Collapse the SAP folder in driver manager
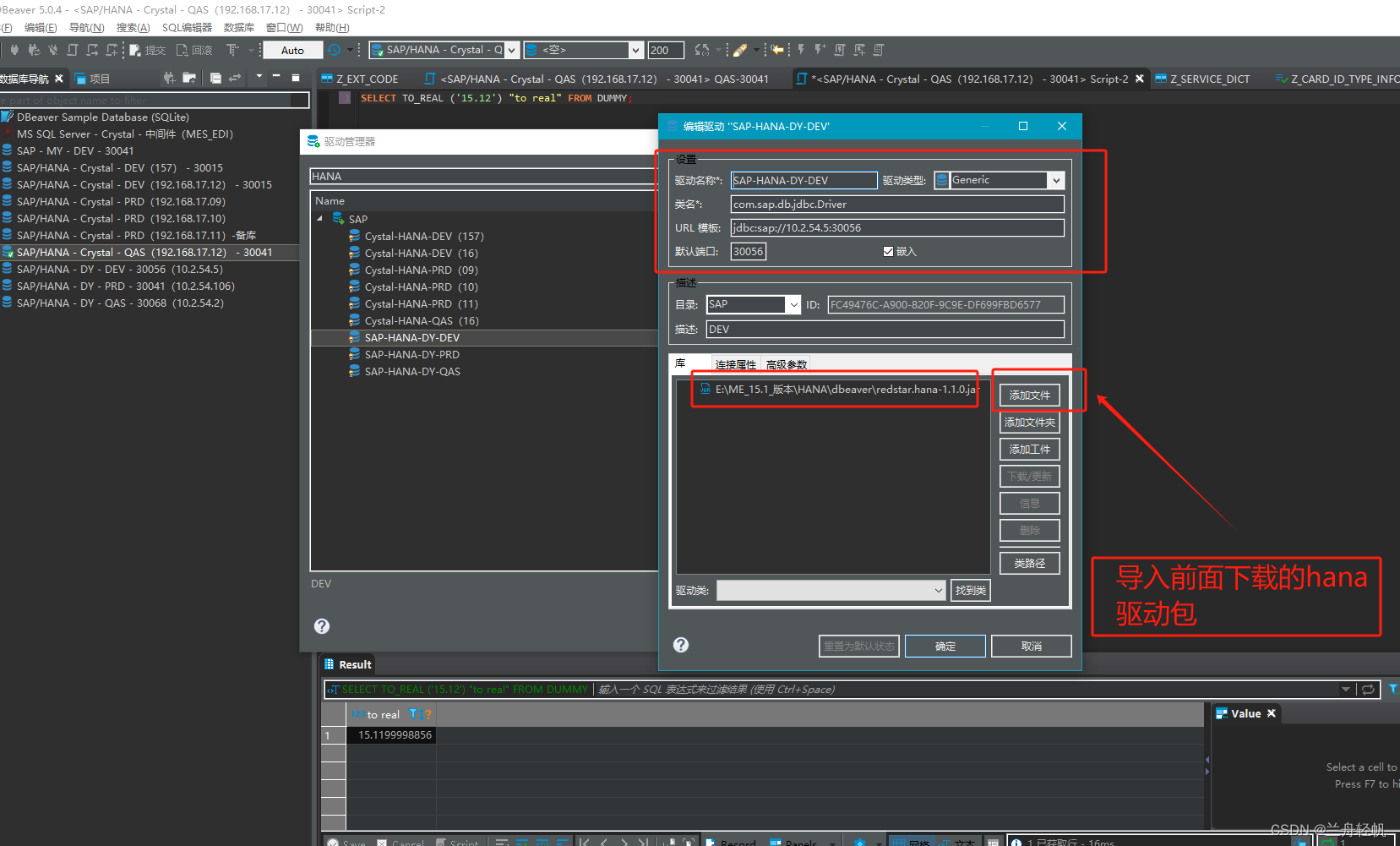The width and height of the screenshot is (1400, 846). pos(320,219)
